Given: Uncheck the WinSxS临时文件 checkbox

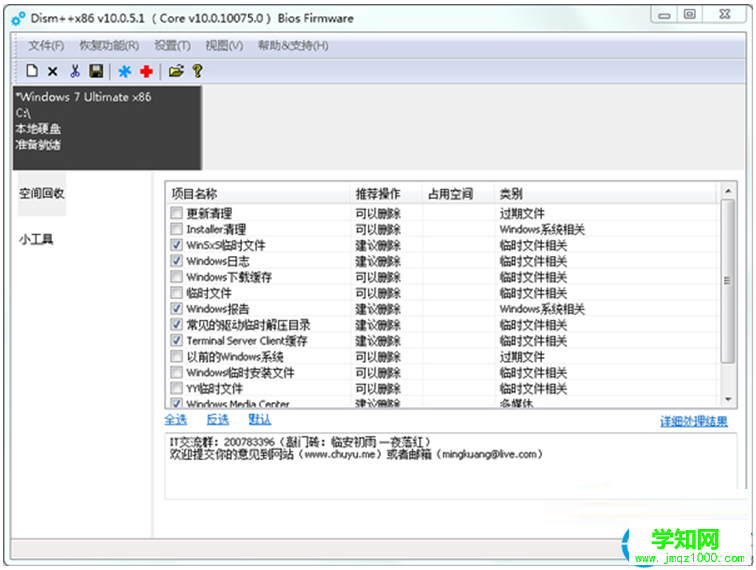Looking at the screenshot, I should (x=176, y=244).
